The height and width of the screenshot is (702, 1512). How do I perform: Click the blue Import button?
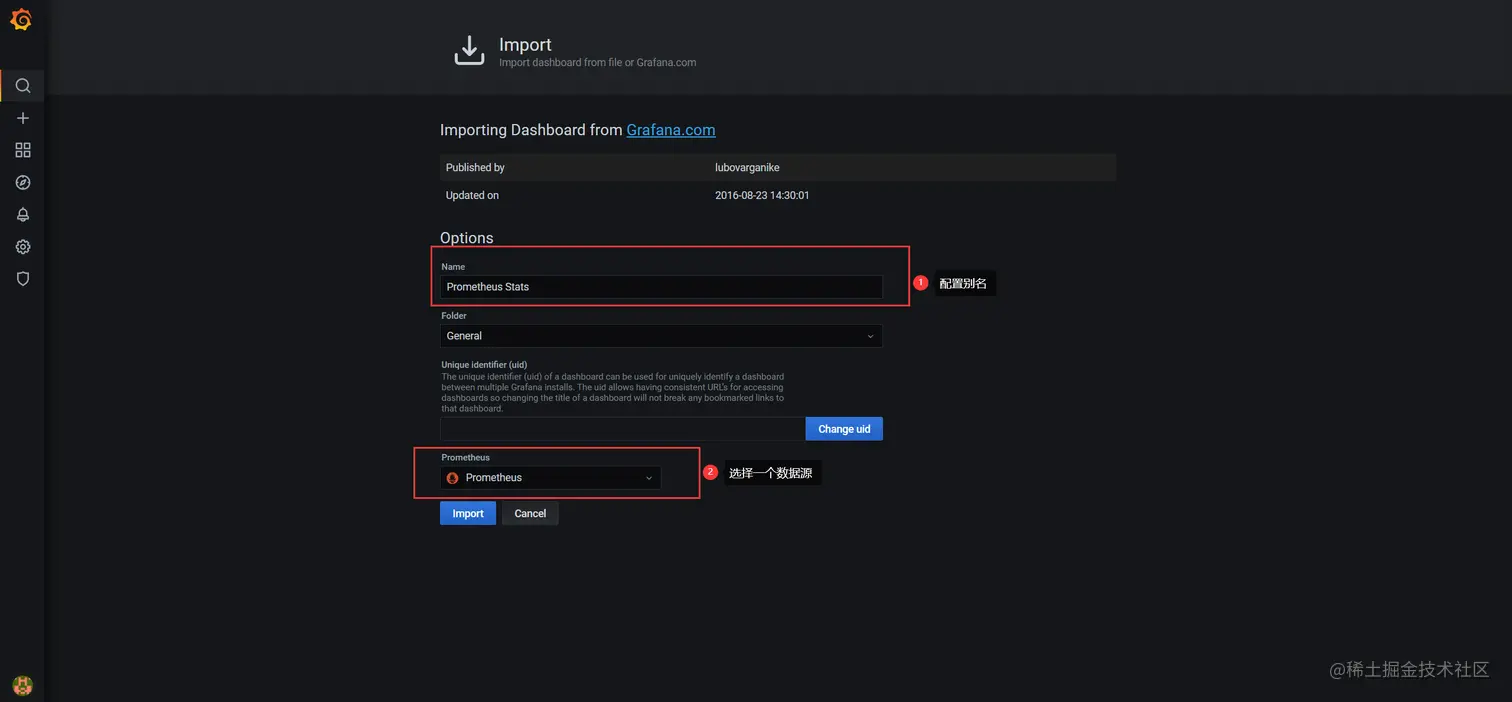(x=468, y=513)
